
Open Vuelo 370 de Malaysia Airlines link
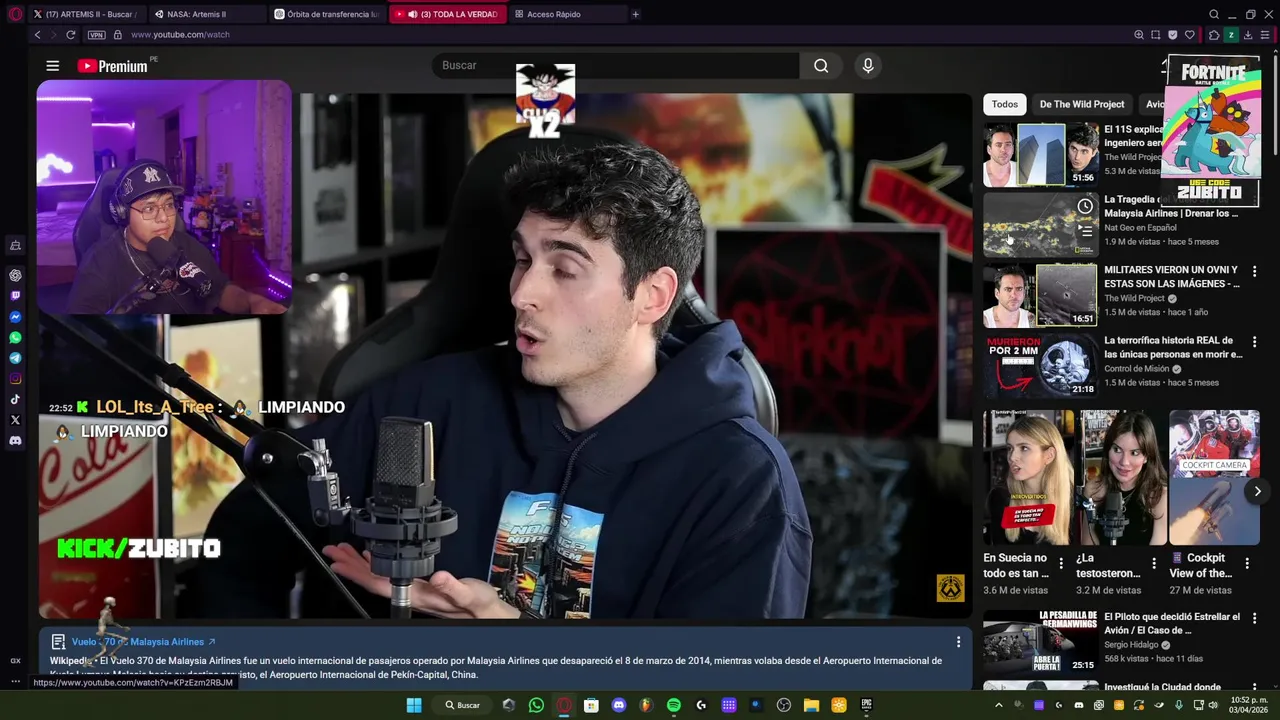[x=143, y=642]
